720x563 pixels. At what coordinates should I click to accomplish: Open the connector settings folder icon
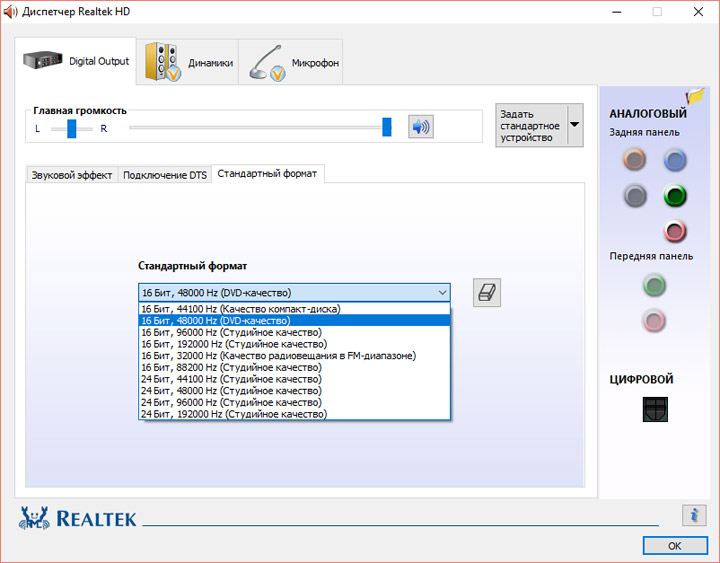(695, 96)
